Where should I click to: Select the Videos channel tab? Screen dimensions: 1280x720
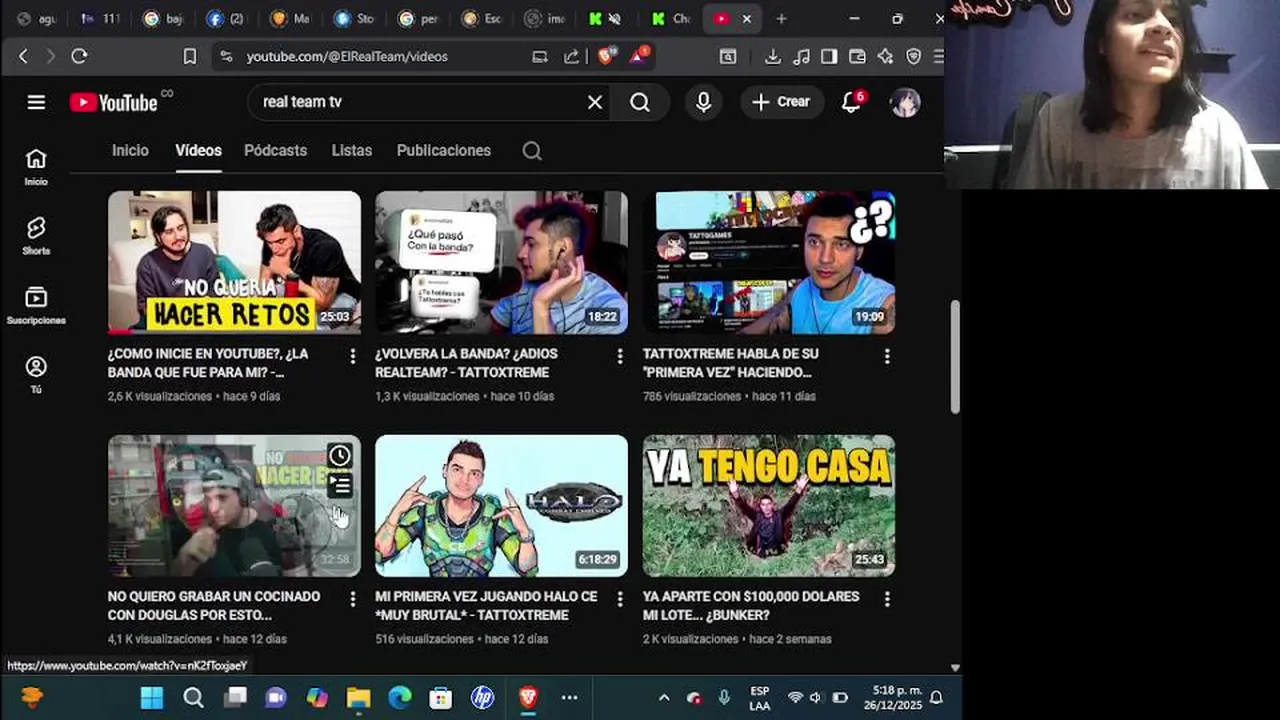(x=198, y=150)
